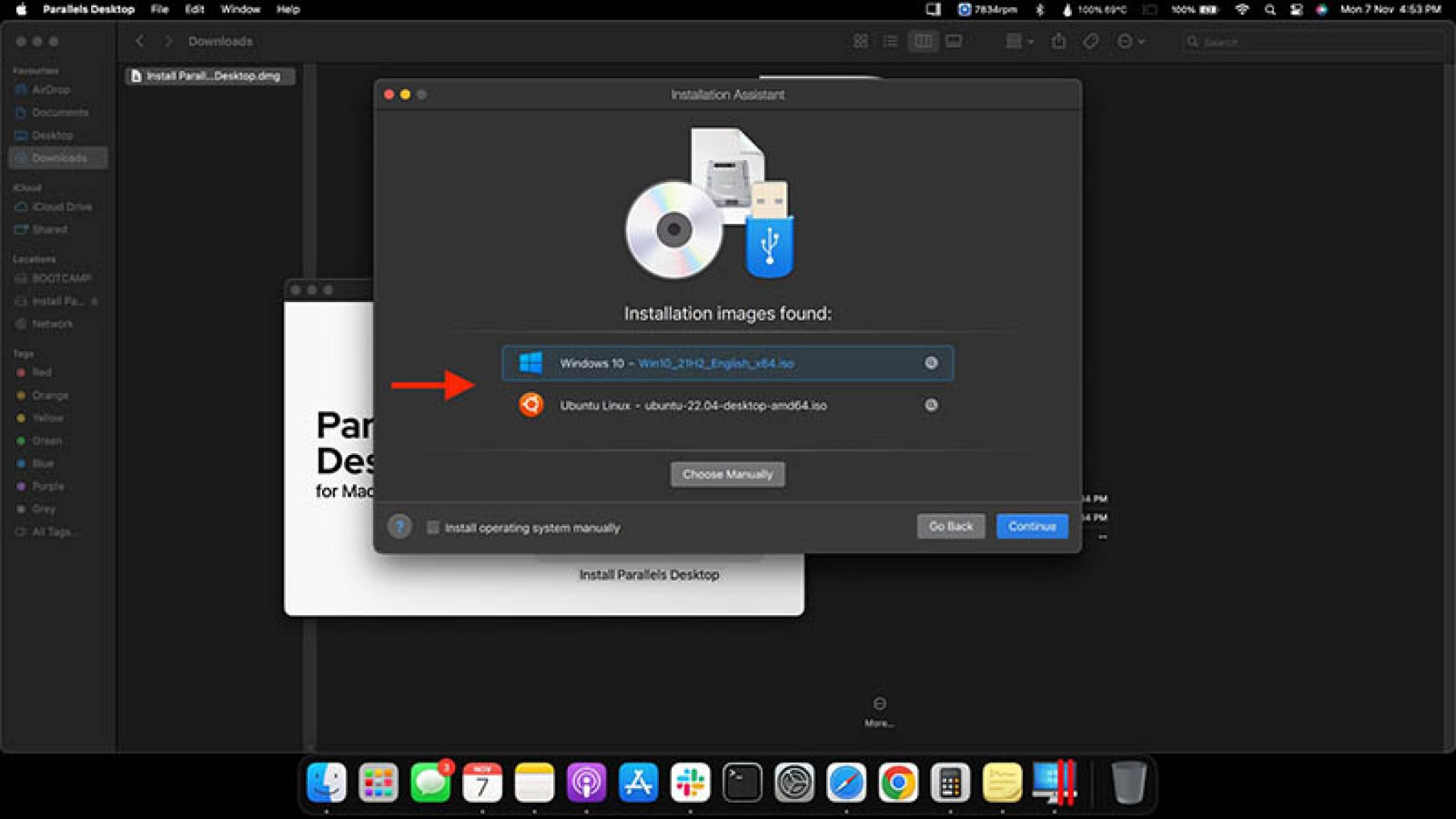
Task: Click the reveal icon beside Win10_21H2_English_x64.iso
Action: pos(930,363)
